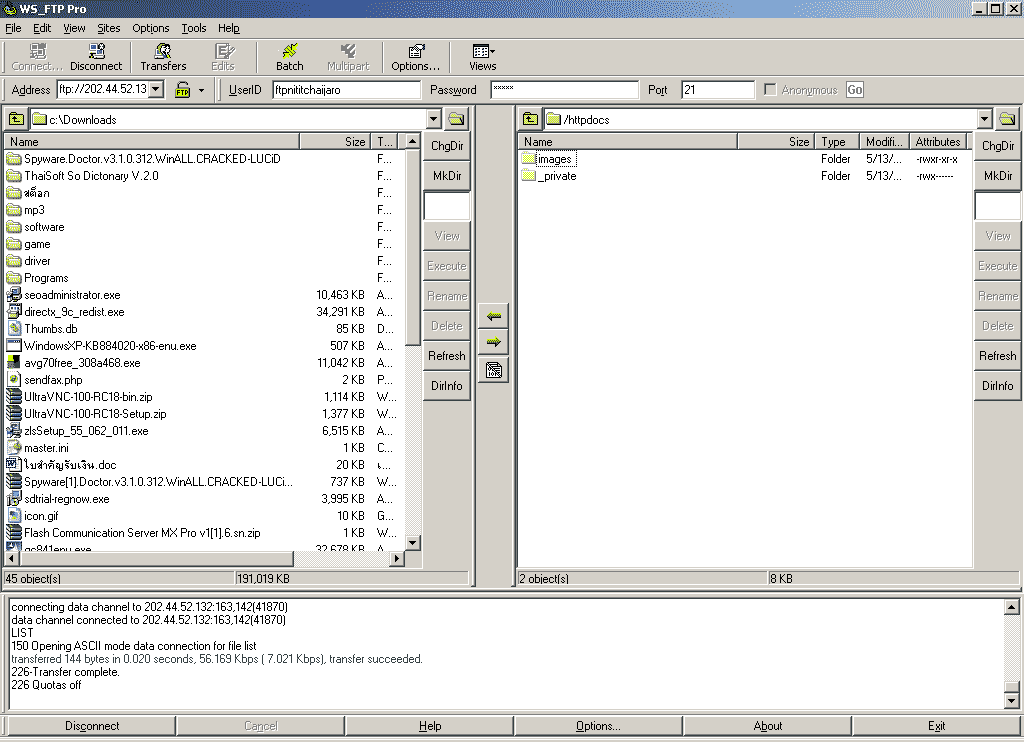Select the UltraVNC-100-RC18-bin.zip archive icon

pyautogui.click(x=14, y=396)
